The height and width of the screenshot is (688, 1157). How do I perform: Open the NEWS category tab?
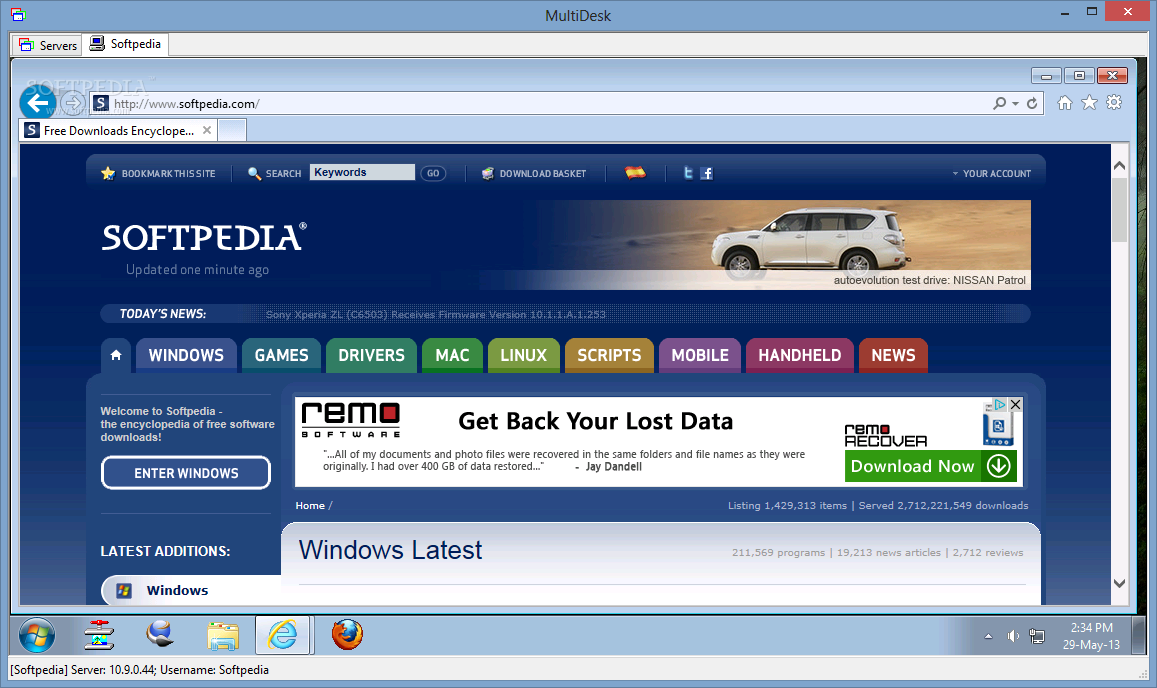coord(893,355)
